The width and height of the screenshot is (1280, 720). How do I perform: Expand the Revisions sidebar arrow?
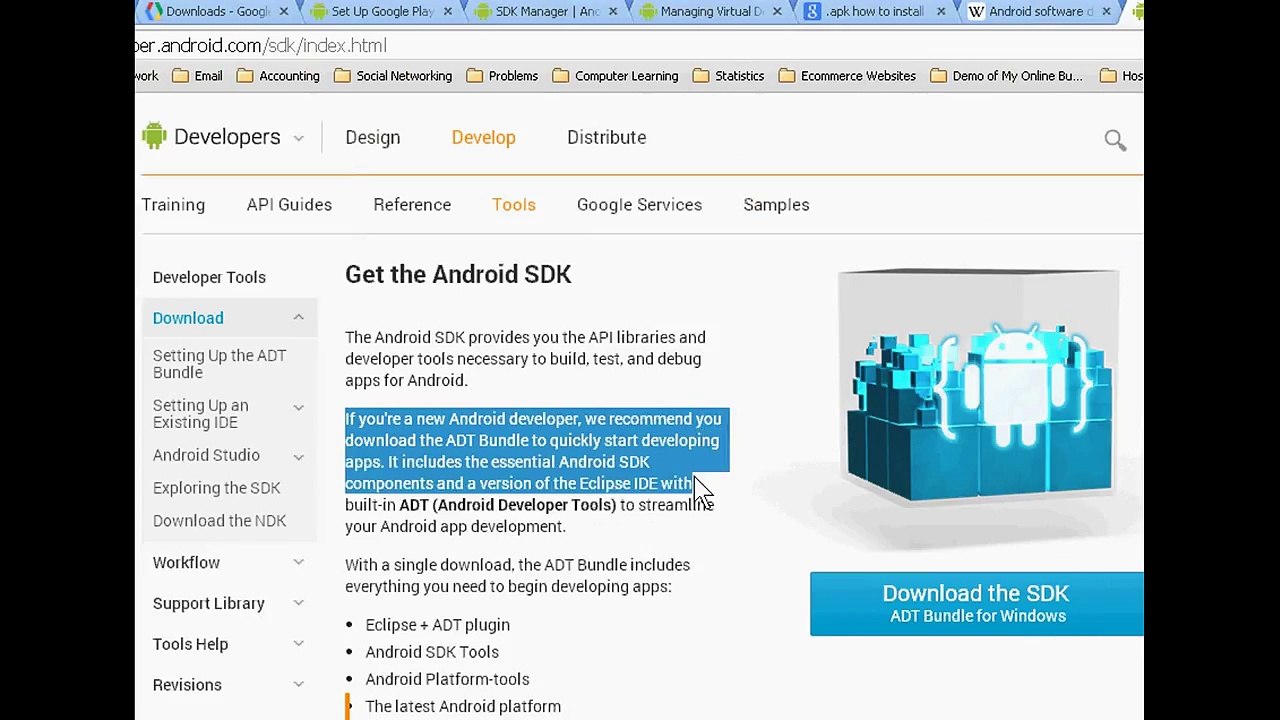(x=298, y=685)
